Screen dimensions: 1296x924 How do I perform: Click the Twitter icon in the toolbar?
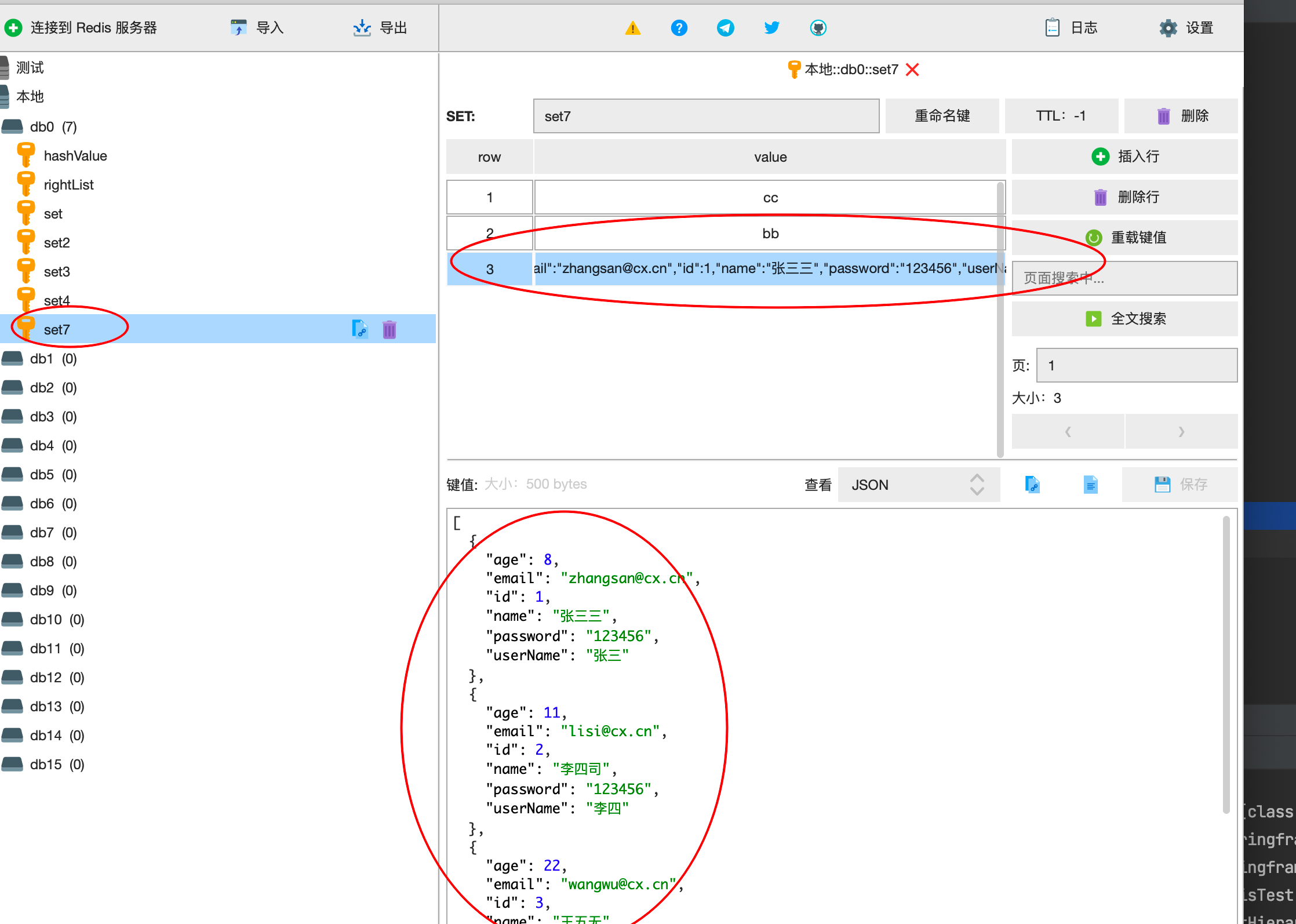pyautogui.click(x=771, y=27)
